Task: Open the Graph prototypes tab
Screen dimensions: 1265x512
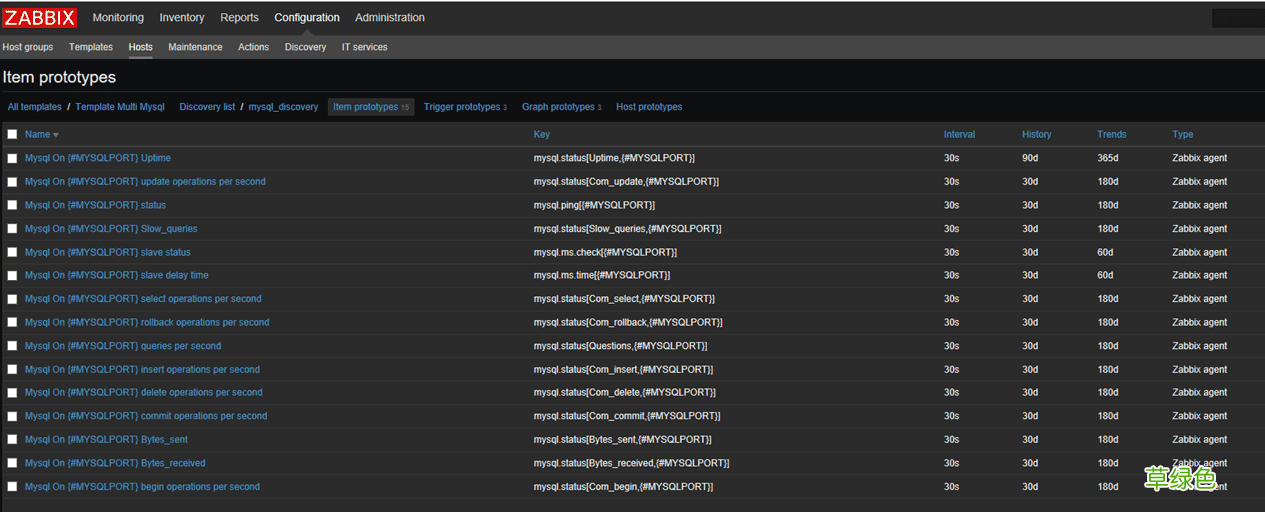Action: pos(558,107)
